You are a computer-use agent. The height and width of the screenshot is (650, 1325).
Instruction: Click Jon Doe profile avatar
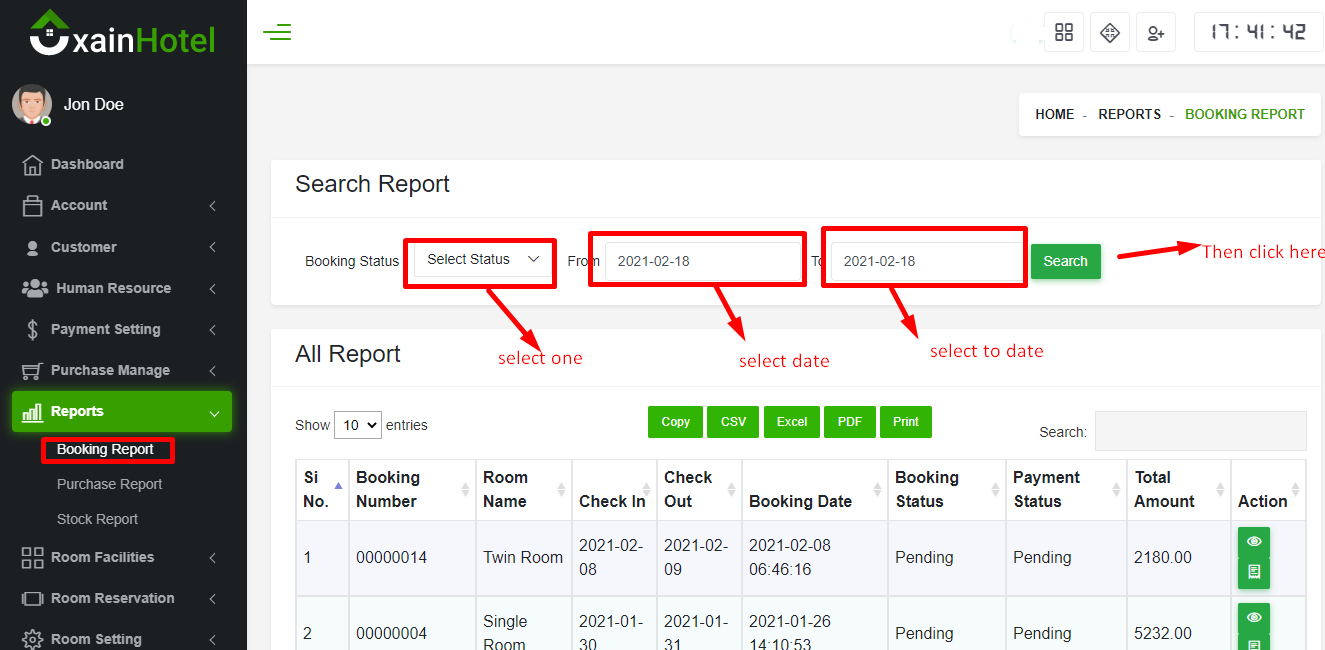tap(32, 104)
